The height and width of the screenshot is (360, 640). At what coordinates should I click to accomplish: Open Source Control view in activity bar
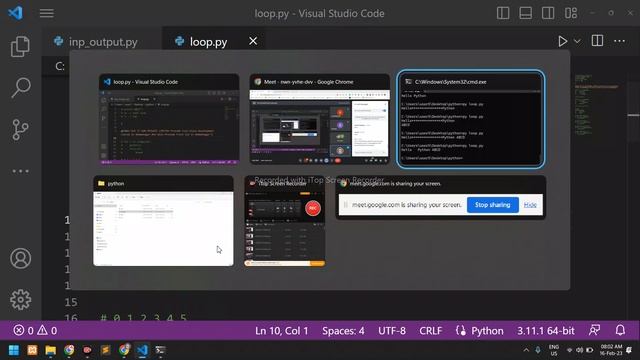point(20,130)
